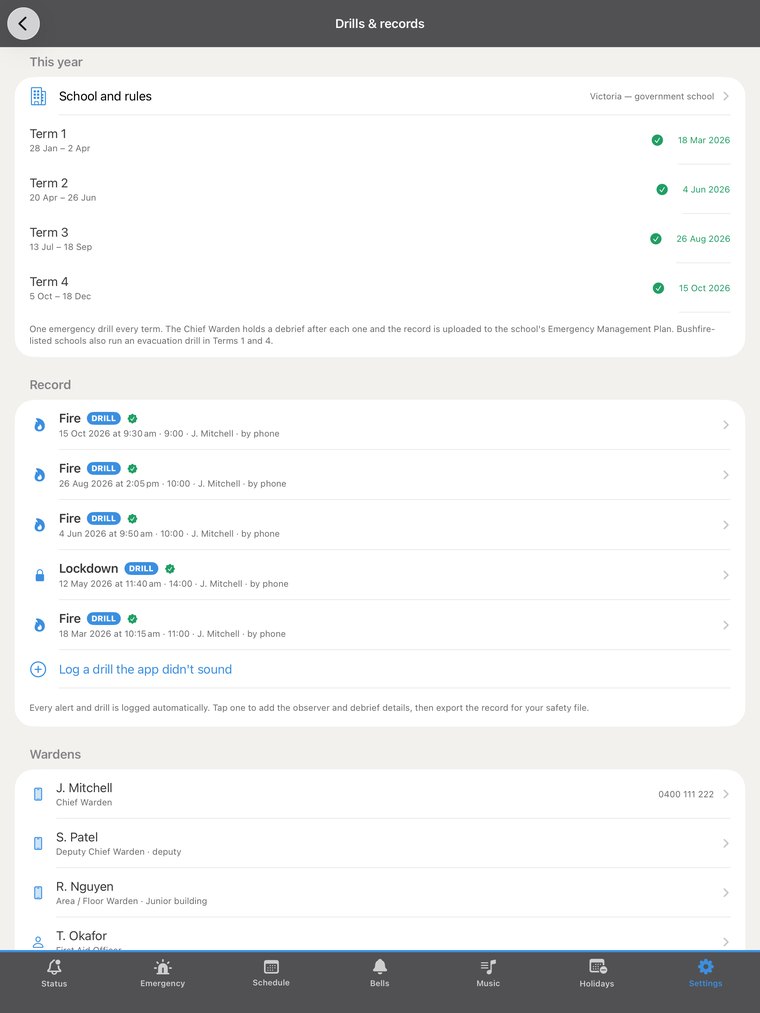
Task: Click Log a drill the app didn't sound
Action: point(145,669)
